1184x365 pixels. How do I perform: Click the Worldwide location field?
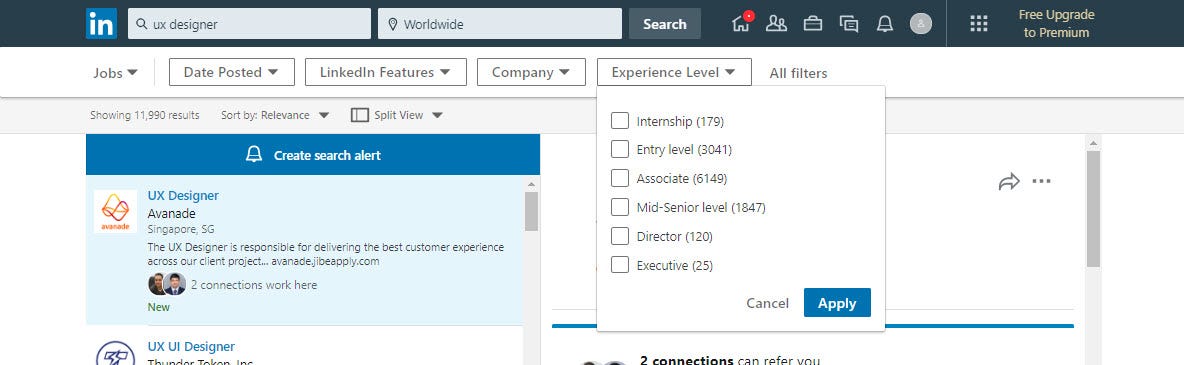tap(500, 23)
